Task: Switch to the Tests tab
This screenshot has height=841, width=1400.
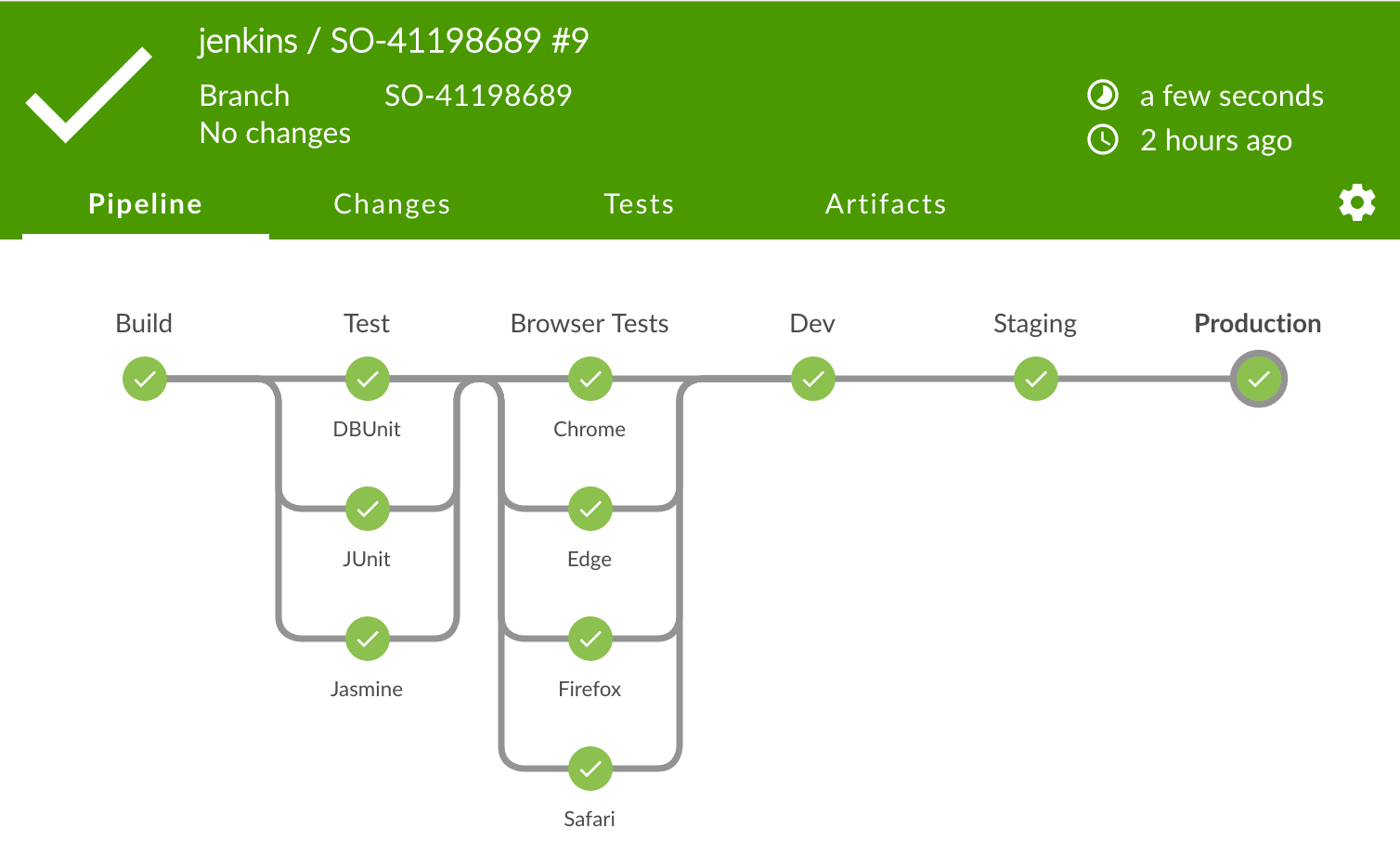Action: (x=639, y=204)
